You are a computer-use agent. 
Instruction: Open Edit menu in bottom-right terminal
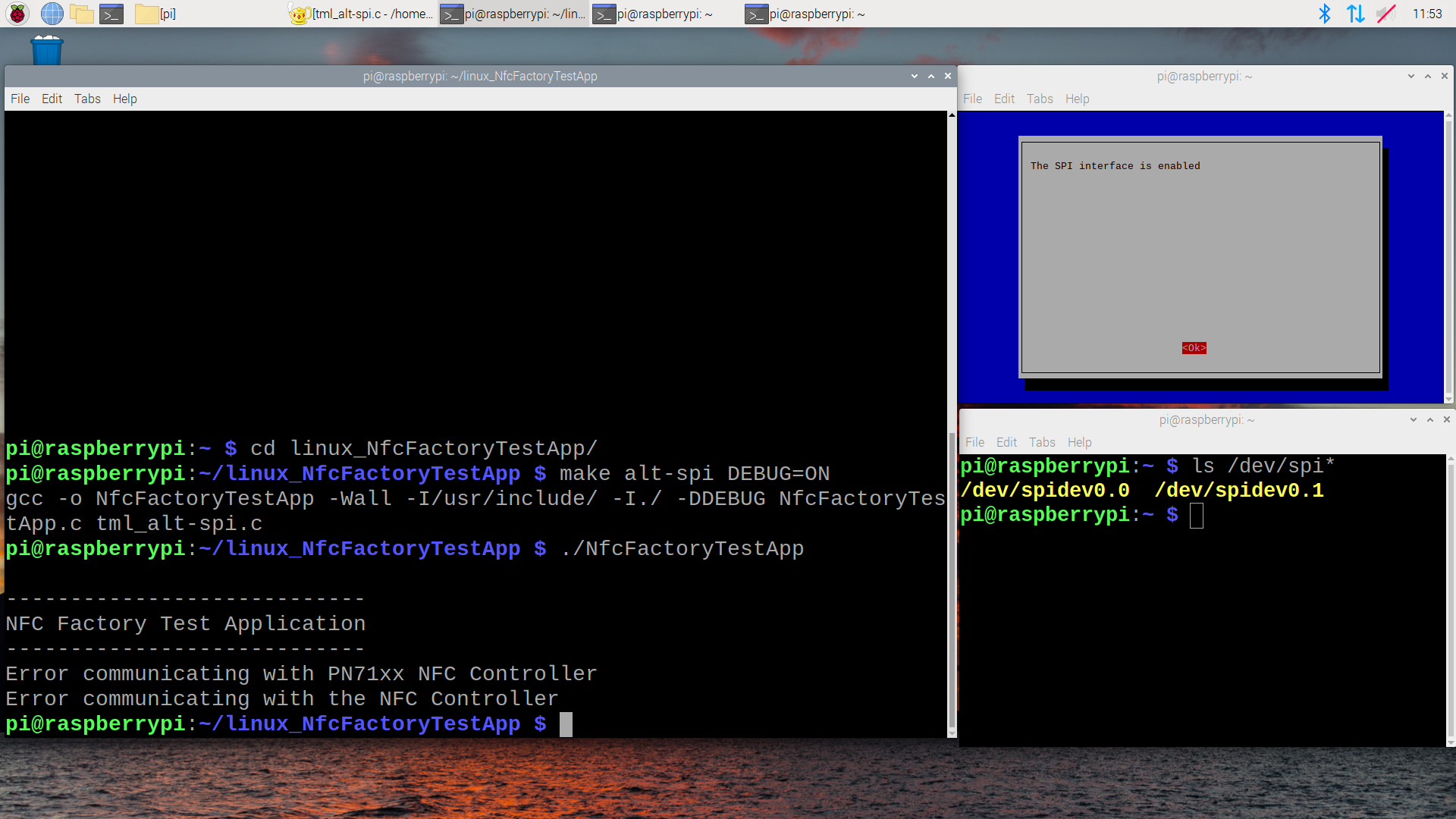tap(1006, 442)
